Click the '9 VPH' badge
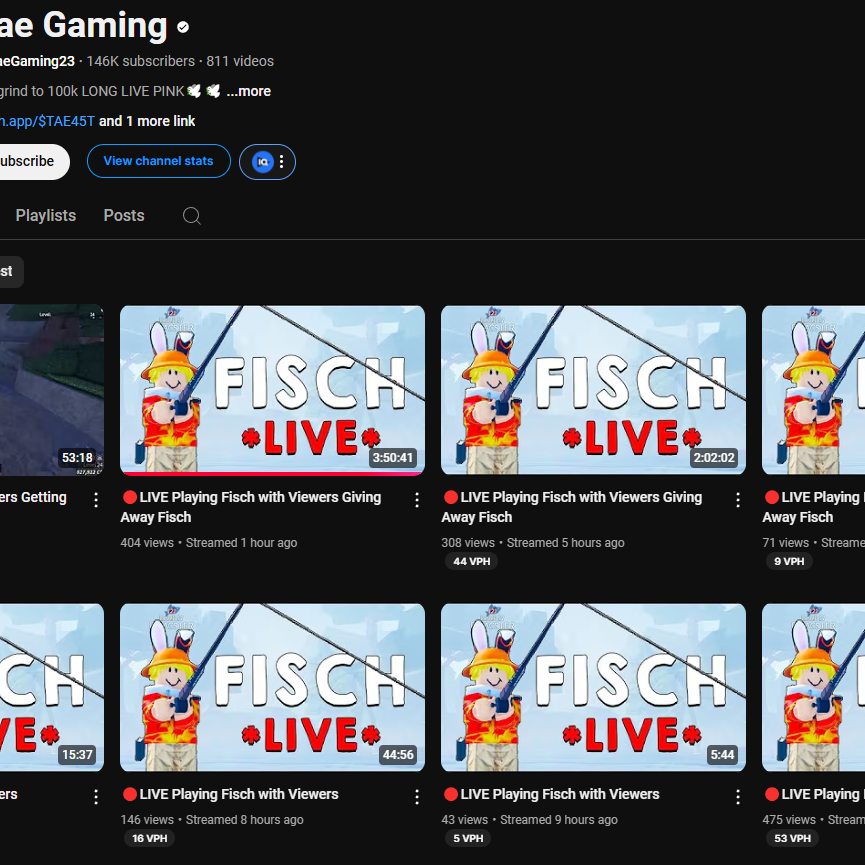Viewport: 865px width, 865px height. click(789, 562)
